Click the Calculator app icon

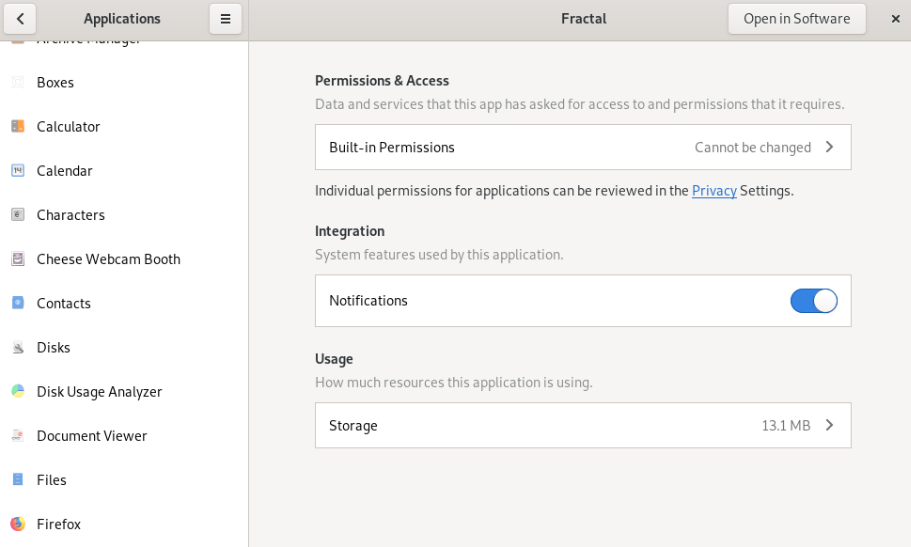(18, 126)
